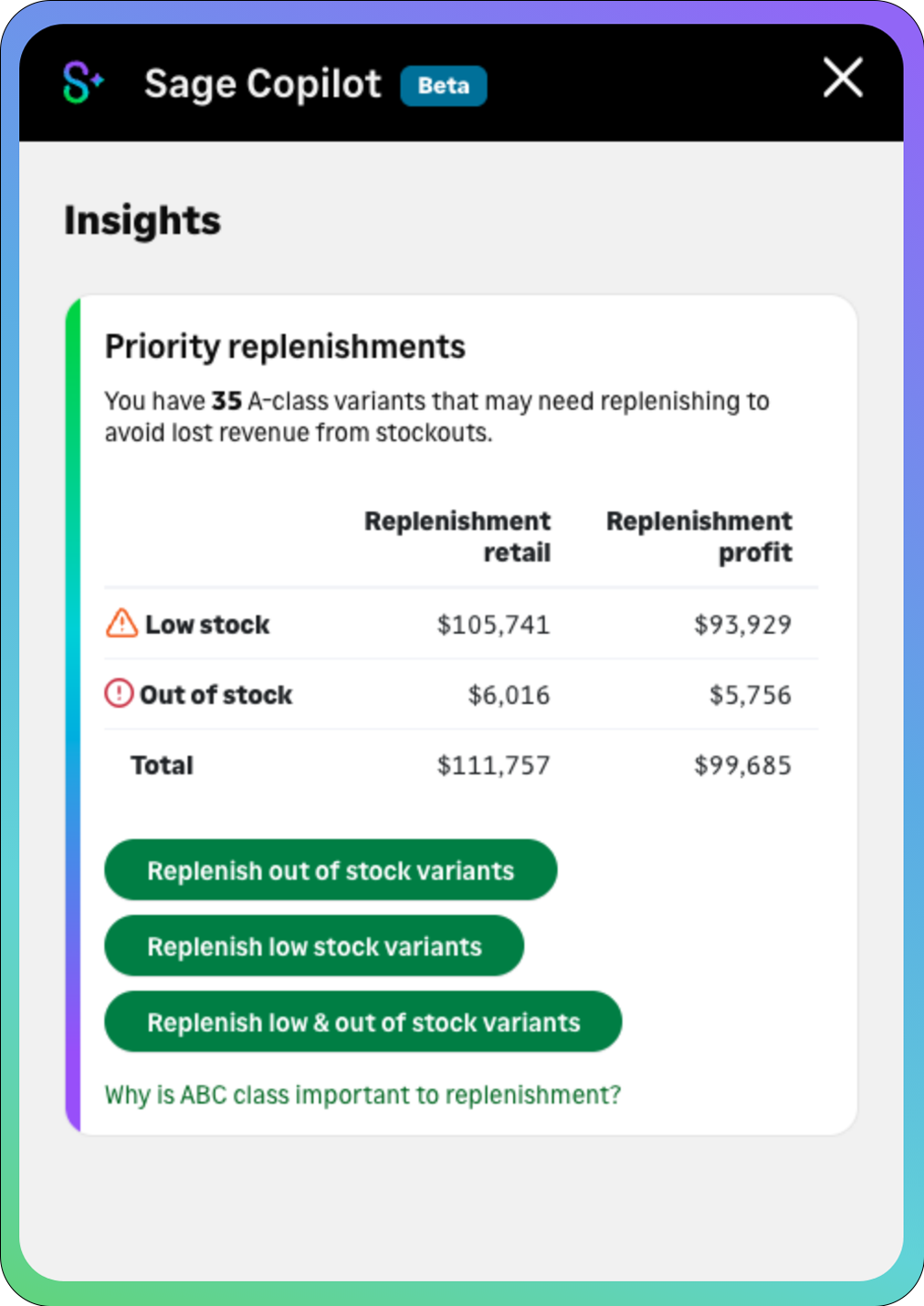
Task: Click the out of stock alert icon
Action: [117, 693]
